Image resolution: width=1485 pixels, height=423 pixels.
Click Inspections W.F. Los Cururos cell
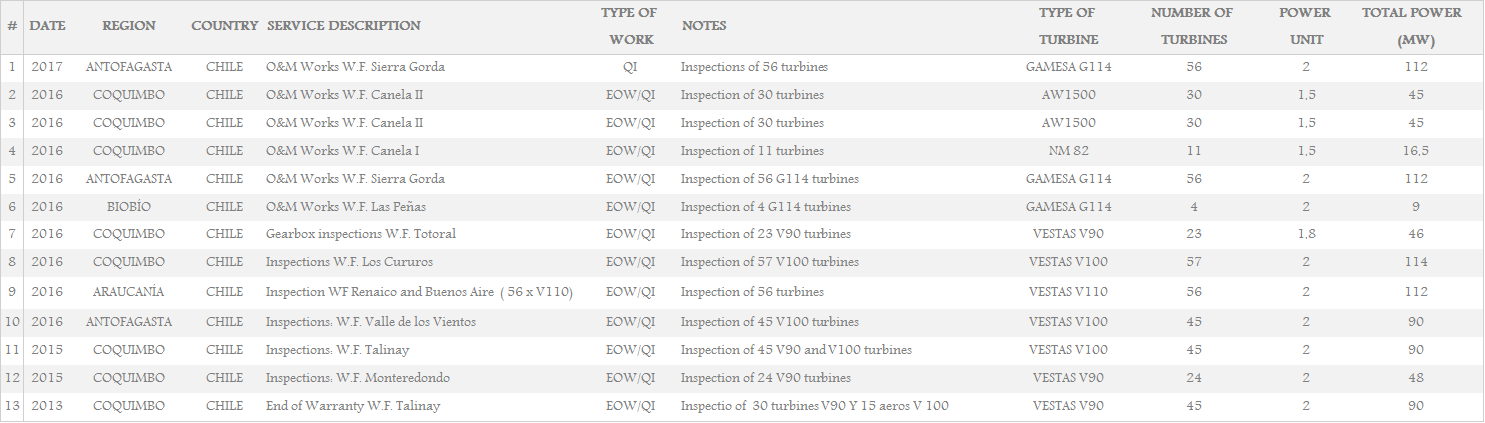(351, 262)
